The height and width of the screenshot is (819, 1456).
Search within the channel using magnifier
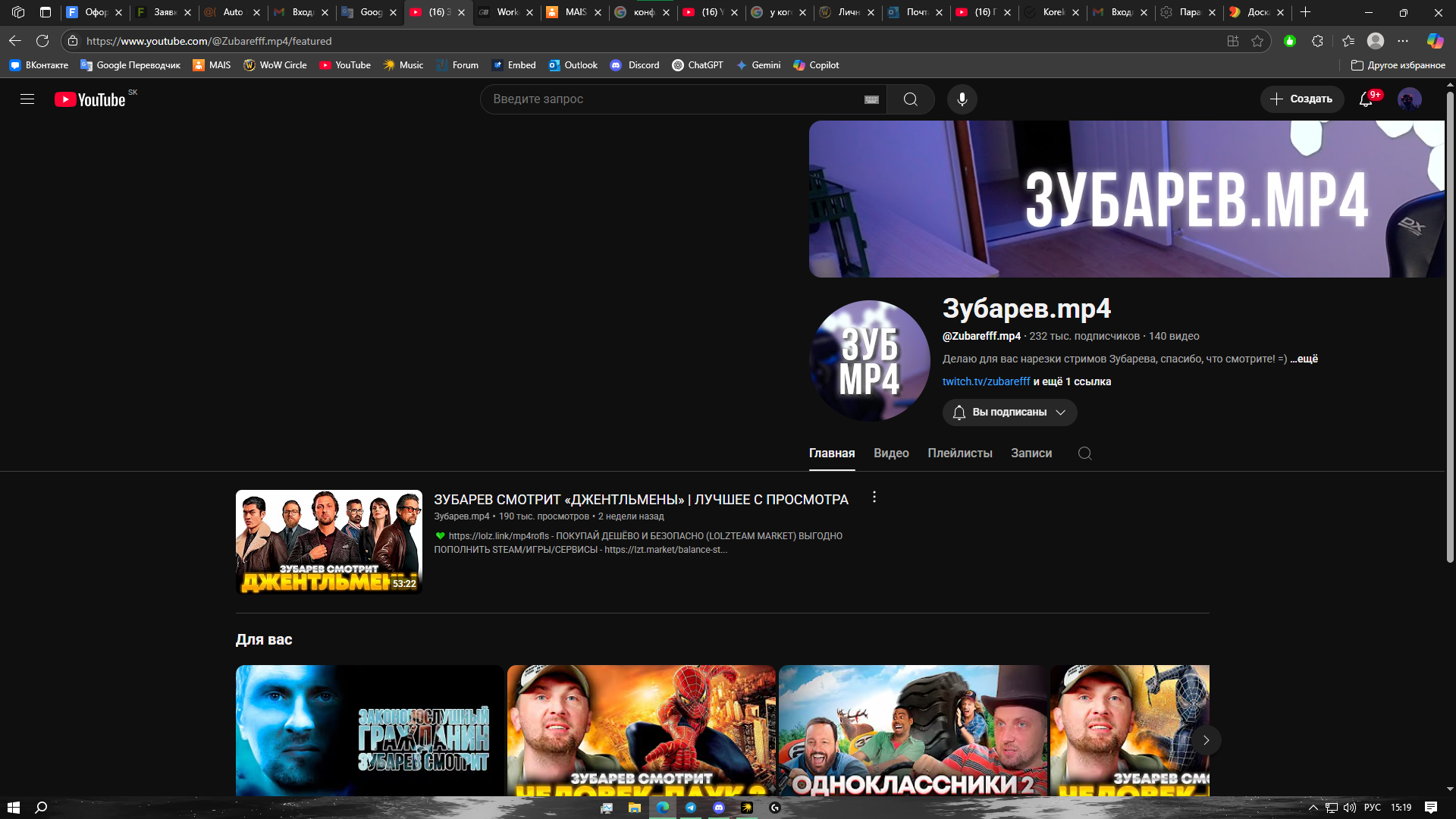[x=1085, y=453]
